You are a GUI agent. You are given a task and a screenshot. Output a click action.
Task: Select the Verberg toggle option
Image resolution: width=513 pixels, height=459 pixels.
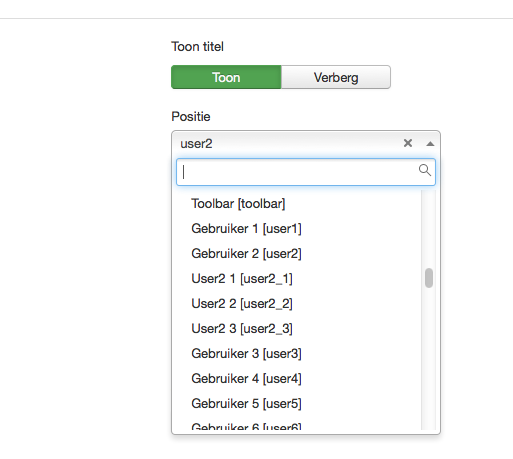pos(336,77)
